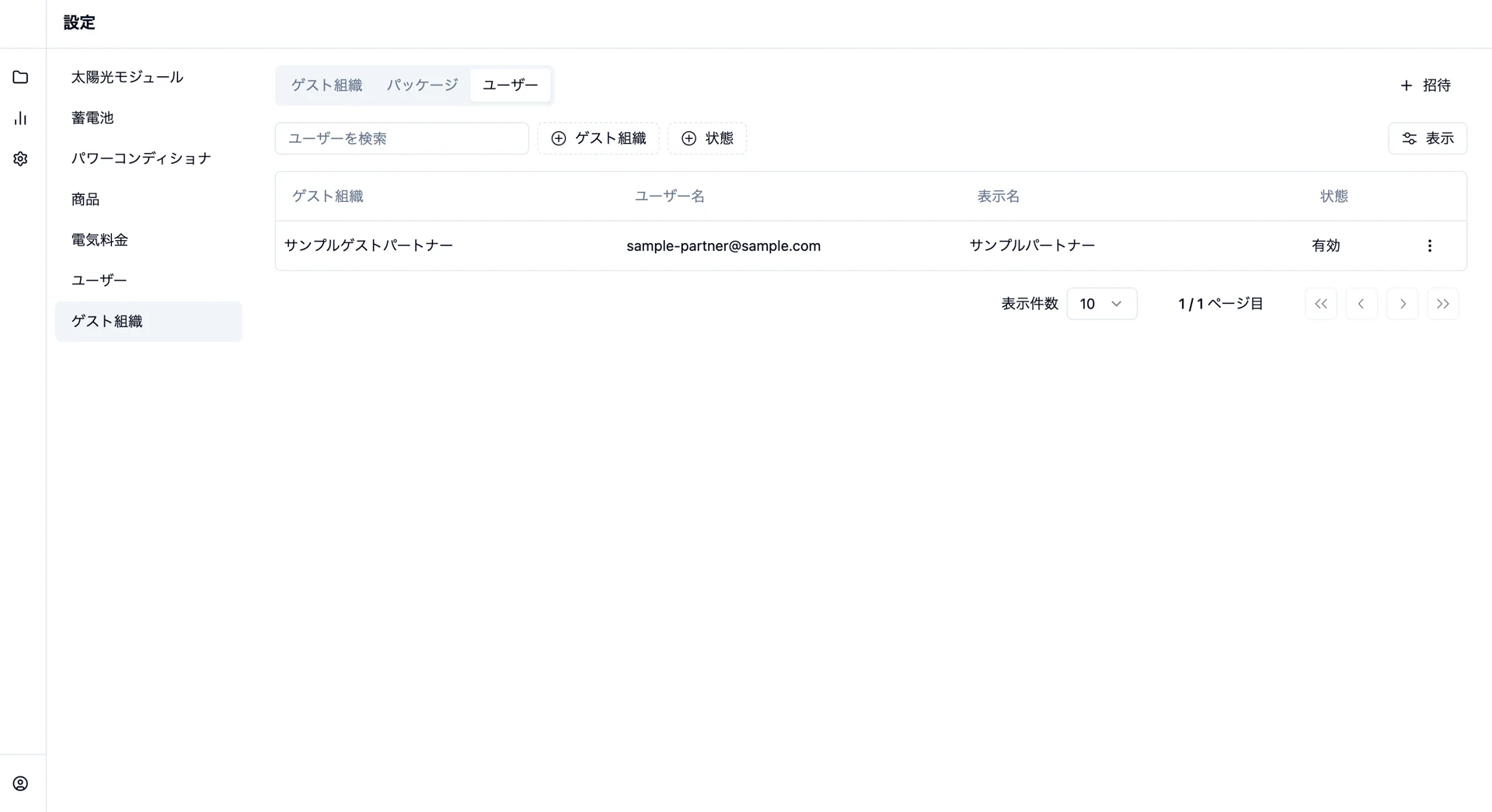Switch to the ゲスト組織 tab
1492x812 pixels.
(x=327, y=85)
